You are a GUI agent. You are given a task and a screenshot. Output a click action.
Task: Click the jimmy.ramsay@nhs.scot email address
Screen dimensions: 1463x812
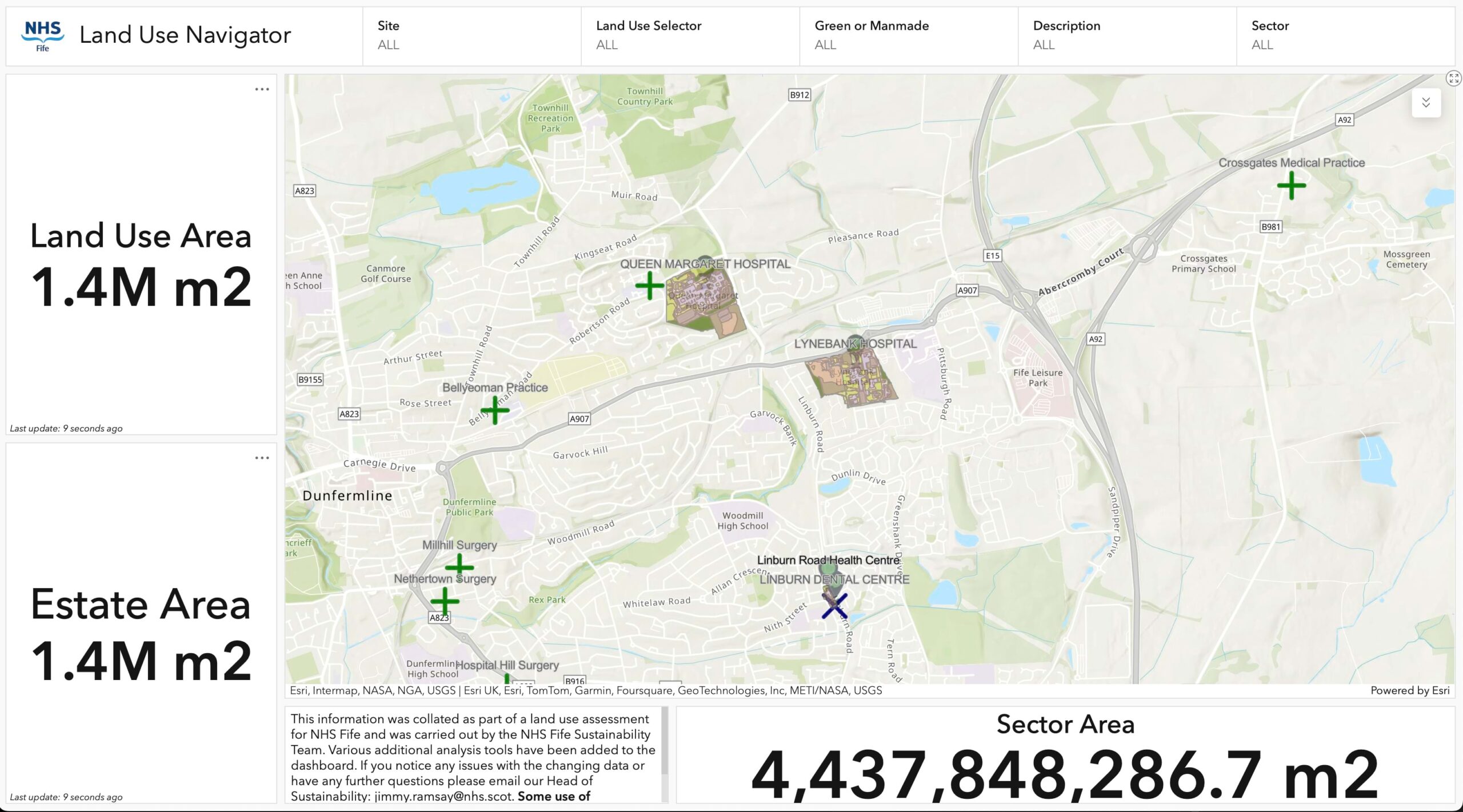(x=443, y=796)
